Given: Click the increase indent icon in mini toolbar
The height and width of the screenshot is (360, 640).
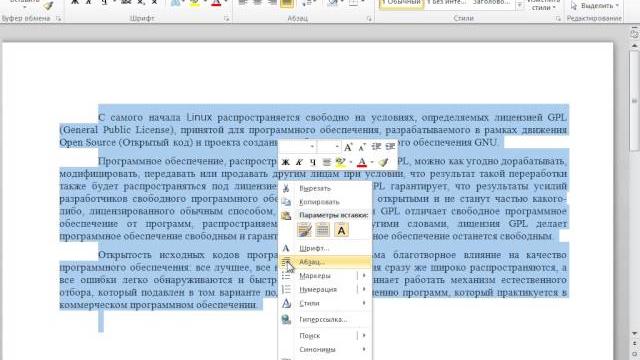Looking at the screenshot, I should point(390,147).
